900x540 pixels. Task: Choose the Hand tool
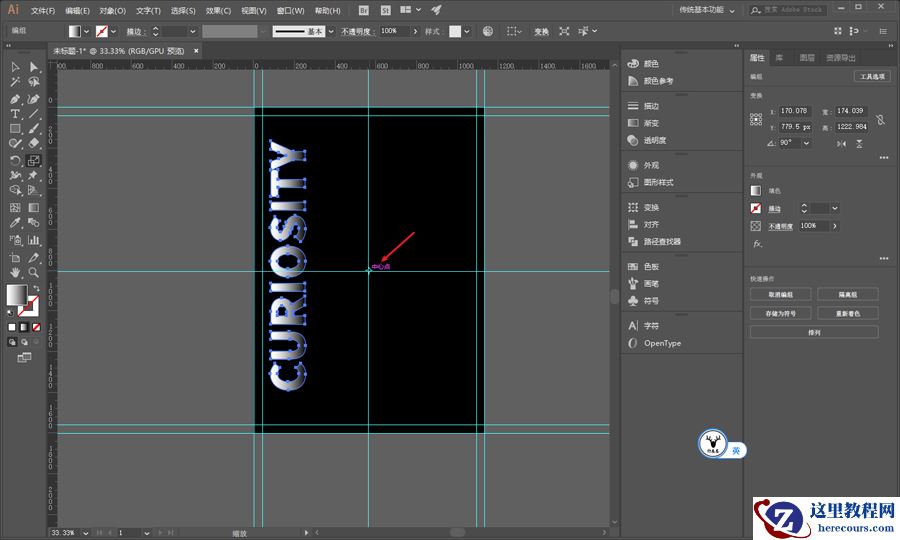coord(16,272)
